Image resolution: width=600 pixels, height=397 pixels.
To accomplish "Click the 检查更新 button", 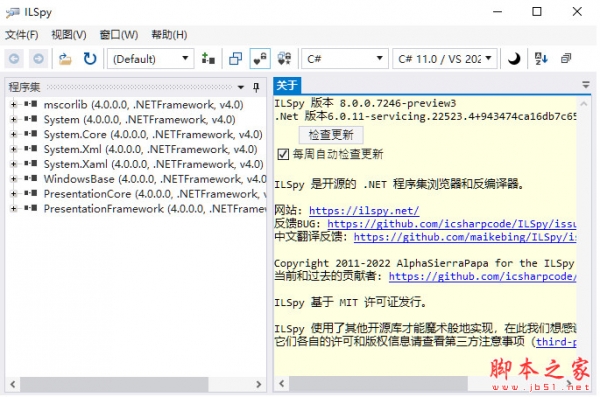I will tap(331, 135).
